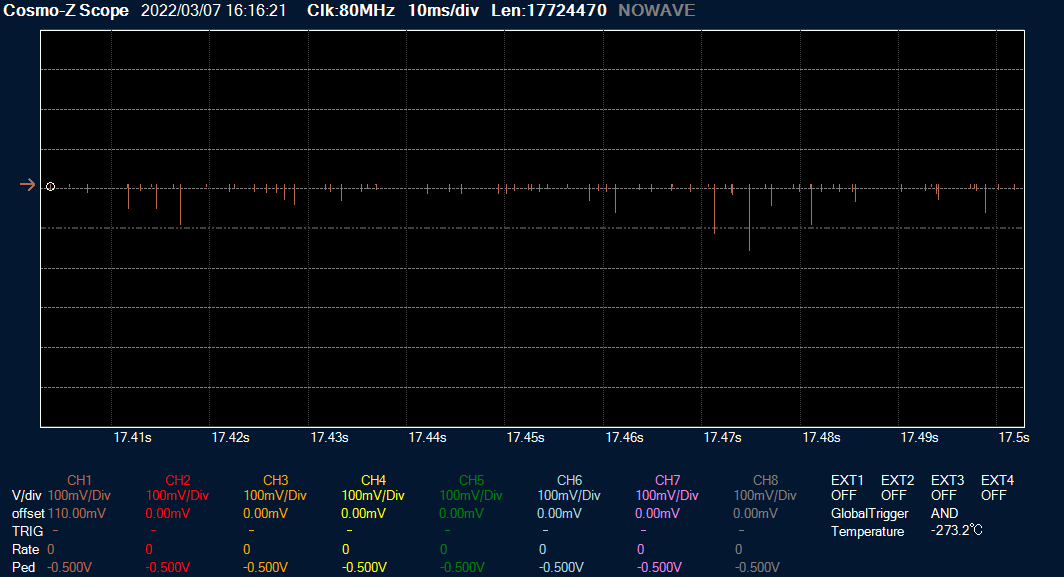This screenshot has width=1064, height=577.
Task: Click the 17.45s time axis label
Action: (525, 437)
